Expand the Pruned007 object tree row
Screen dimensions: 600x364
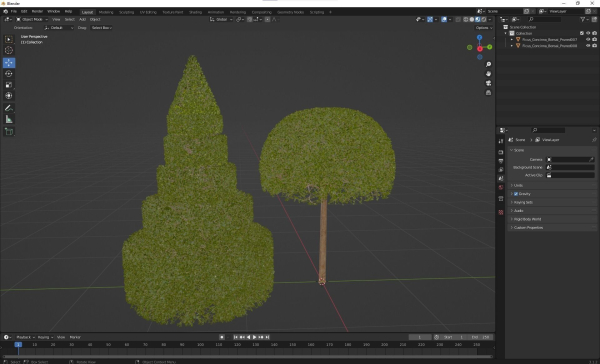pyautogui.click(x=512, y=39)
